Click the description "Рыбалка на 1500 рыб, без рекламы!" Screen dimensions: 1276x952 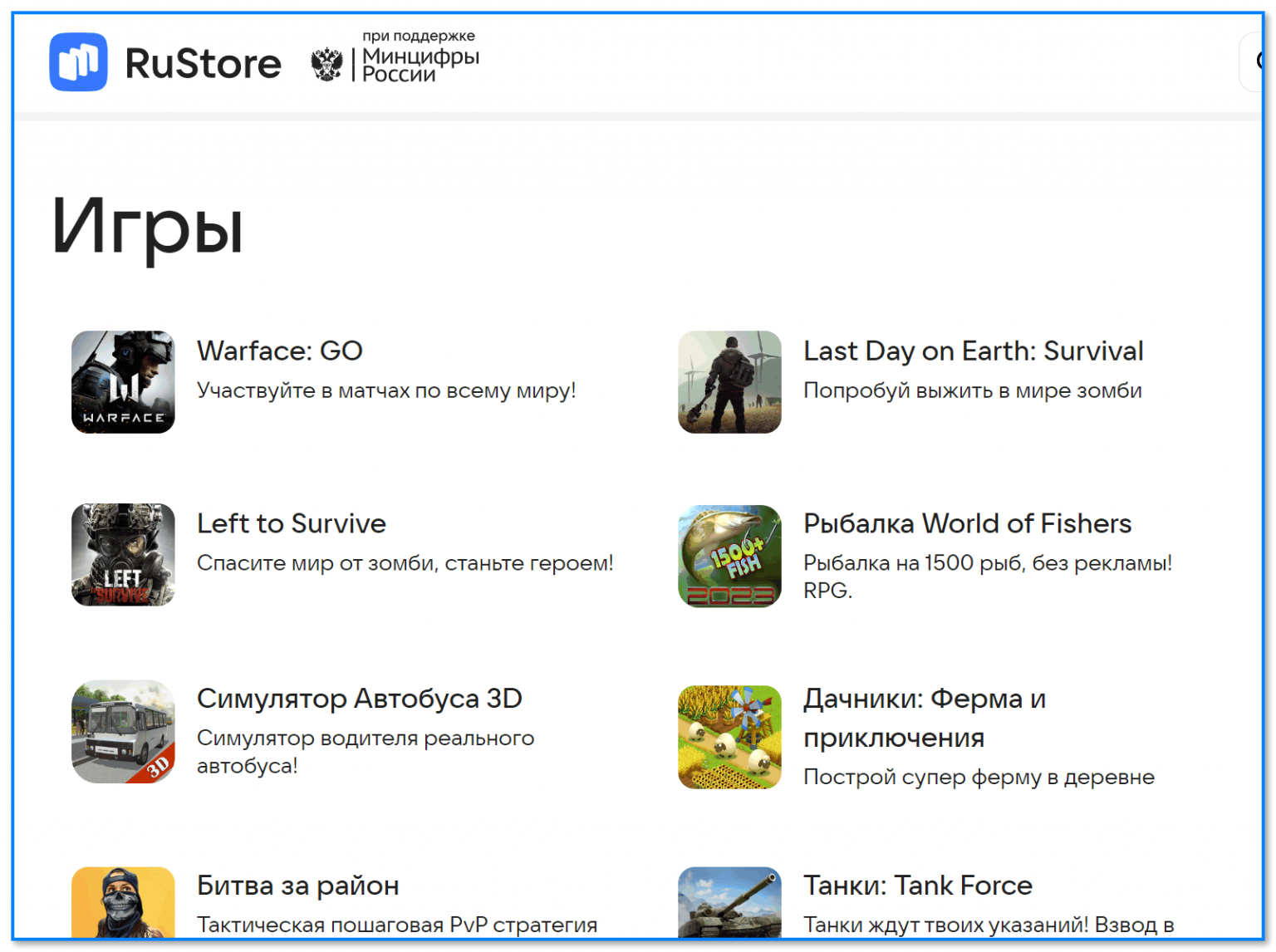(988, 563)
